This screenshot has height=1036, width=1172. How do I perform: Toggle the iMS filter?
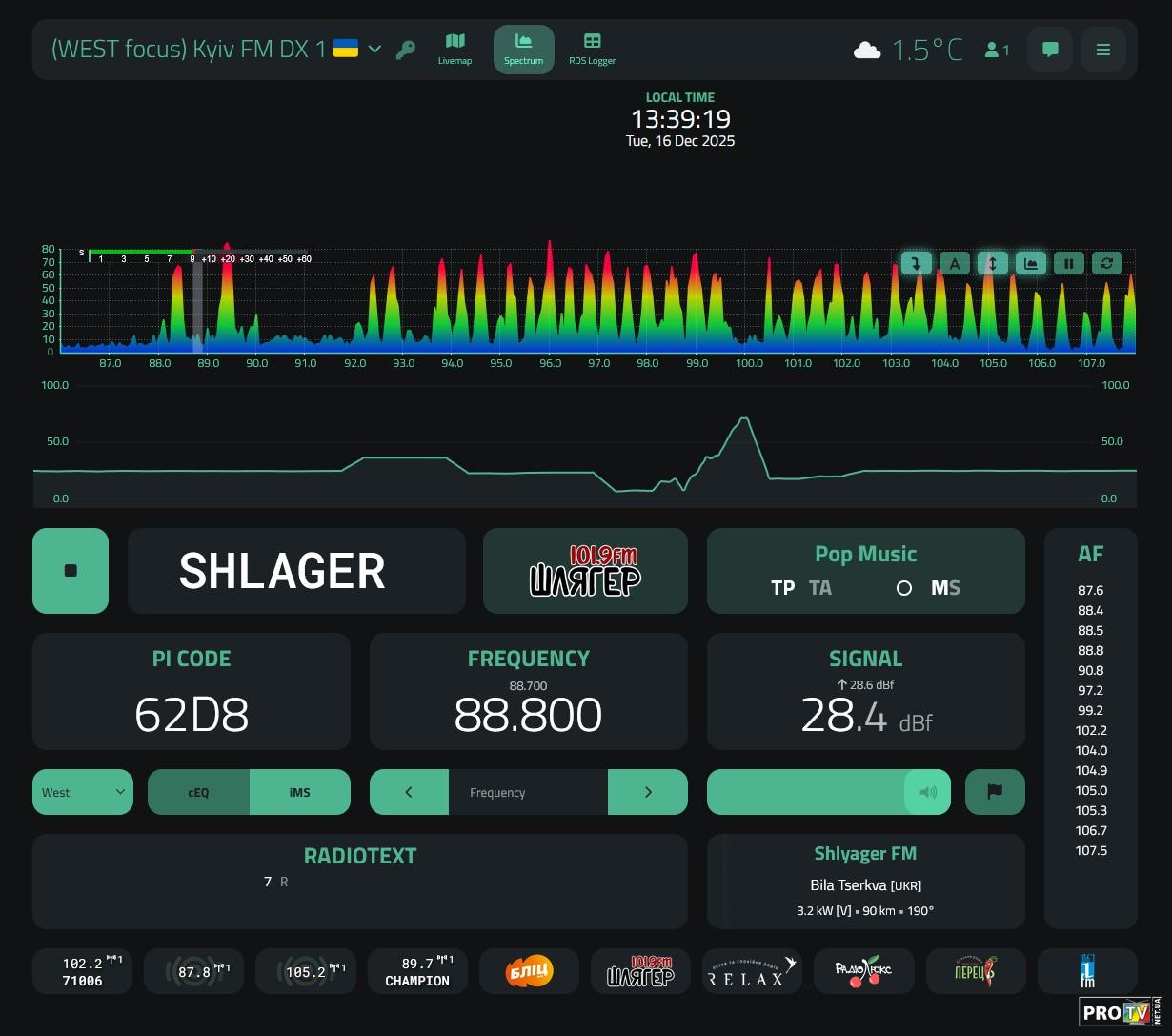[299, 792]
